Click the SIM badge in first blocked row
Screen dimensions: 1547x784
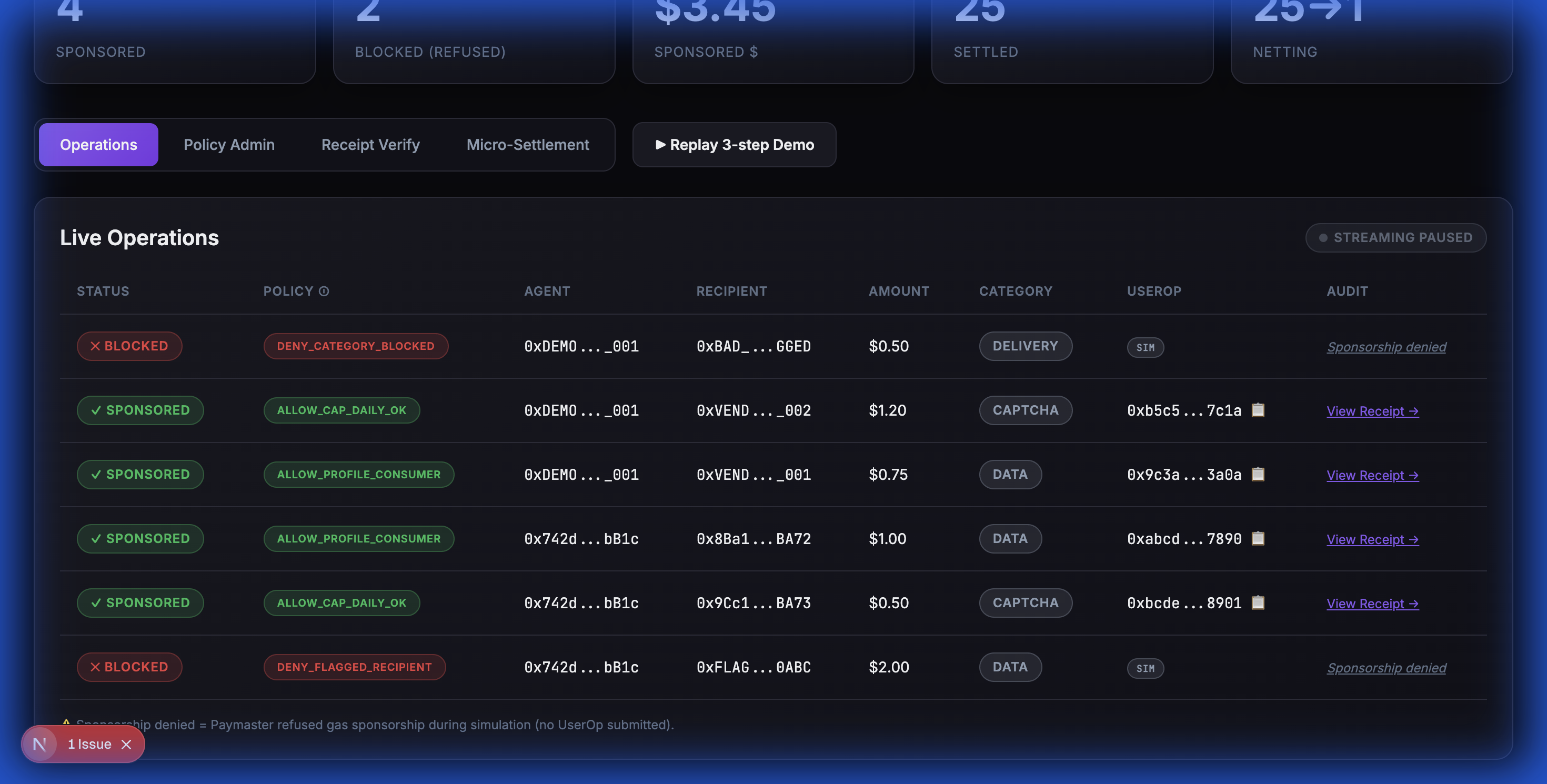click(x=1144, y=348)
